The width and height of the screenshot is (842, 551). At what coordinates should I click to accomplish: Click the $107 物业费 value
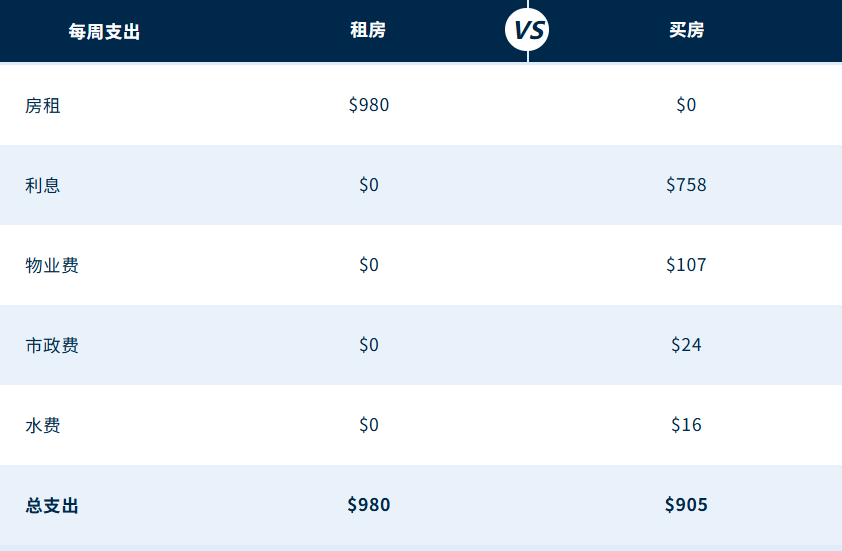(x=686, y=265)
